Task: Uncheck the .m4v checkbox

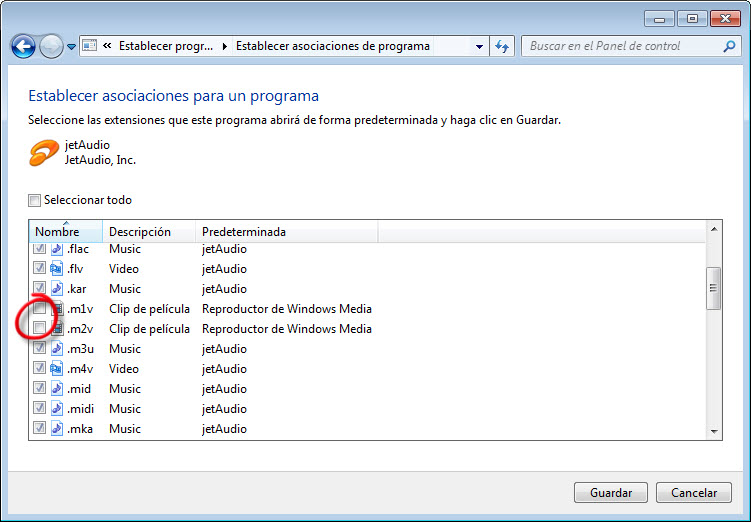Action: point(39,368)
